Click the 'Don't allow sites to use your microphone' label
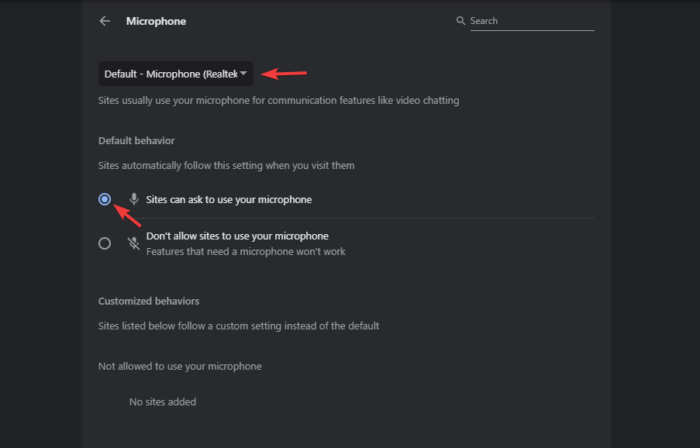 pos(237,236)
